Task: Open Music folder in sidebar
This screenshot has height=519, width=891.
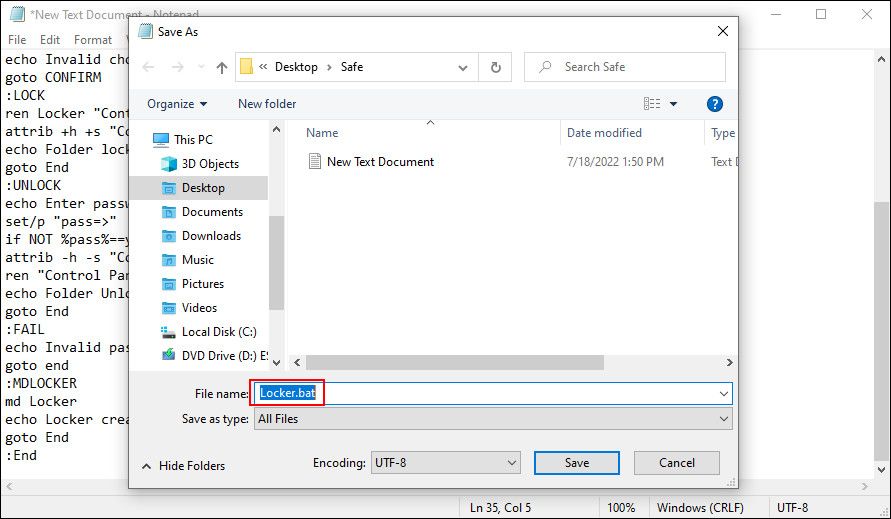Action: (x=197, y=260)
